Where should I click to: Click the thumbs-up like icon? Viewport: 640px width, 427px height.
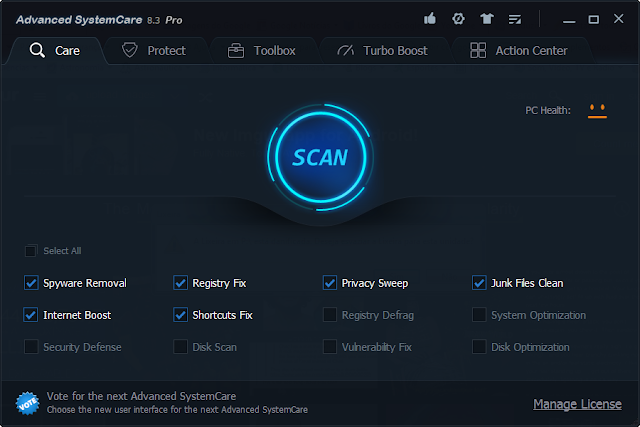click(430, 18)
